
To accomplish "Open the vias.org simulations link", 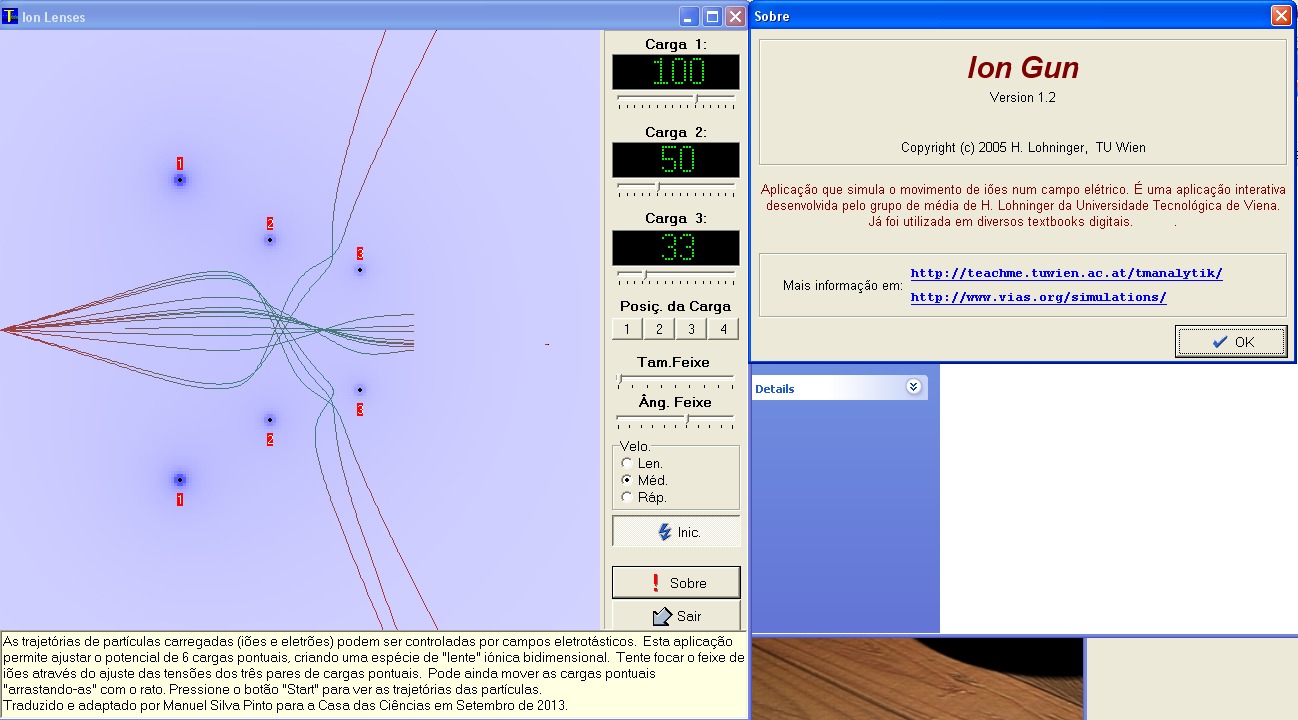I will coord(1038,297).
